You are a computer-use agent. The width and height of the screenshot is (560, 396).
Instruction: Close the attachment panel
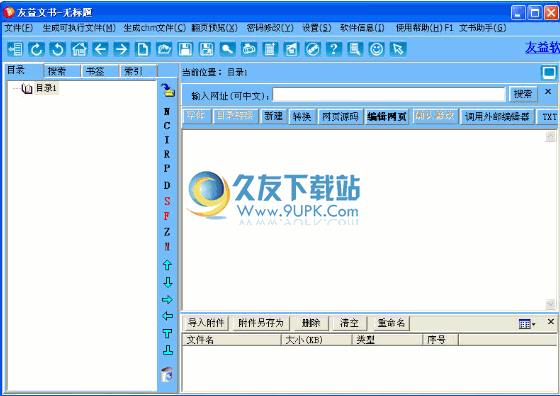[551, 322]
